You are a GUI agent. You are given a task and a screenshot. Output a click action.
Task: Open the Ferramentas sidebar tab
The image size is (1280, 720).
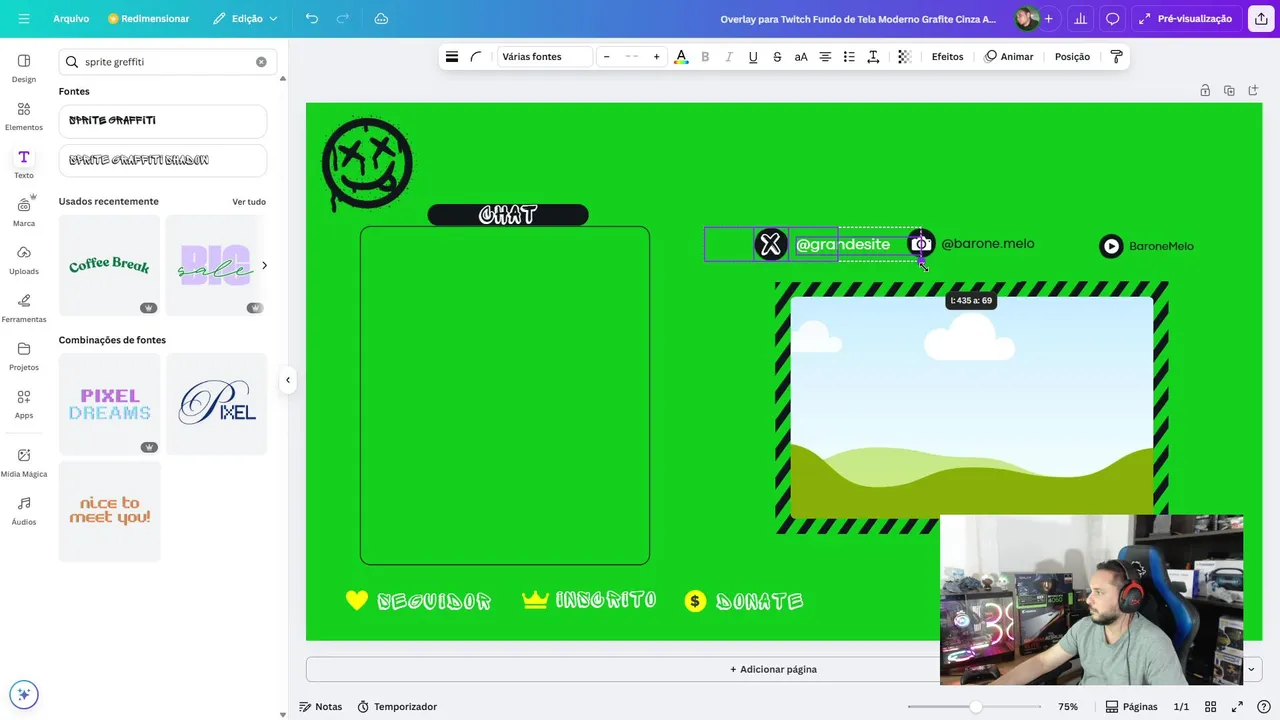point(24,308)
